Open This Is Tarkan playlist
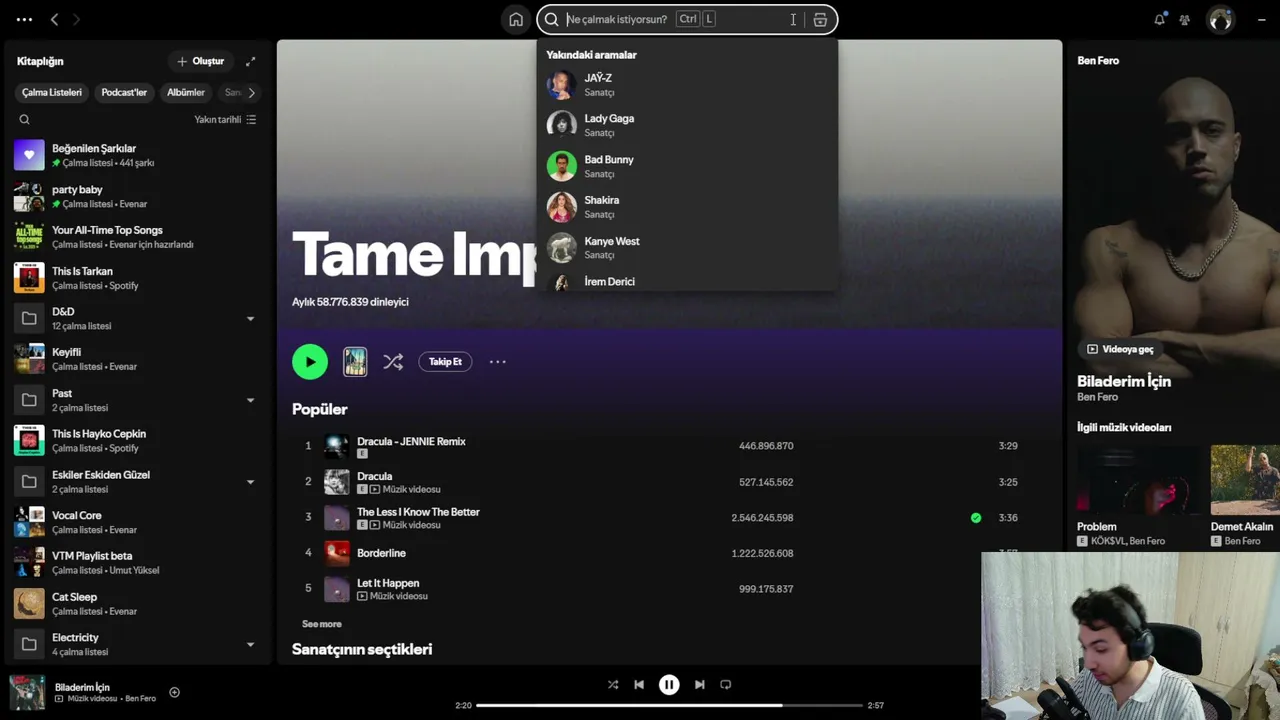The image size is (1280, 720). pyautogui.click(x=138, y=278)
